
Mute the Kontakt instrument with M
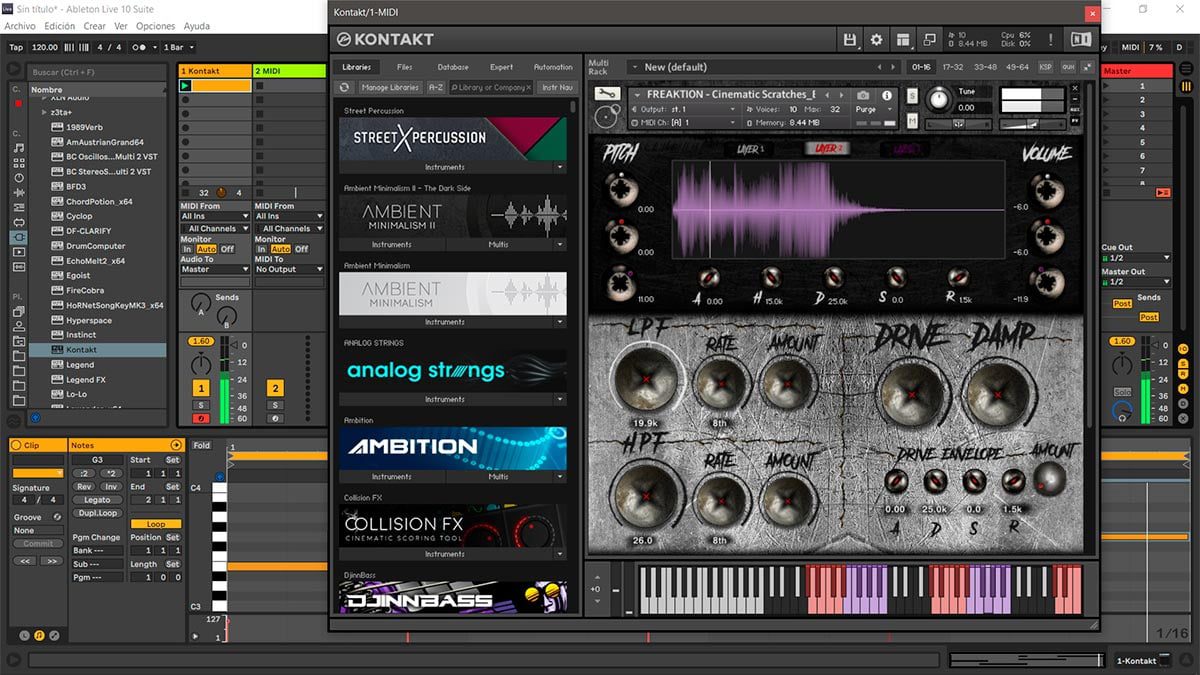tap(913, 119)
